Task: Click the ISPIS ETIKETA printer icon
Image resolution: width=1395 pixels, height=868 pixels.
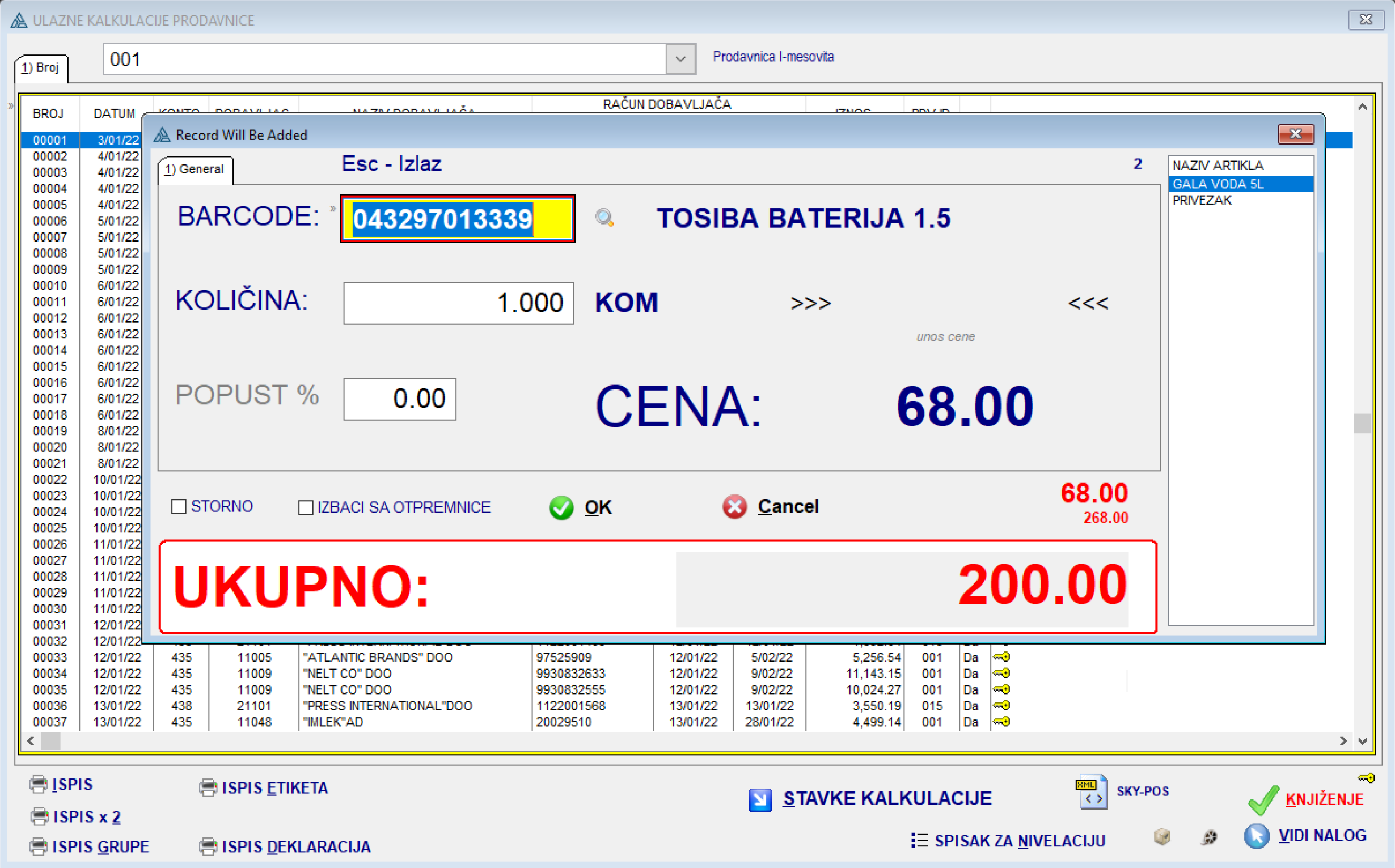Action: click(x=208, y=787)
